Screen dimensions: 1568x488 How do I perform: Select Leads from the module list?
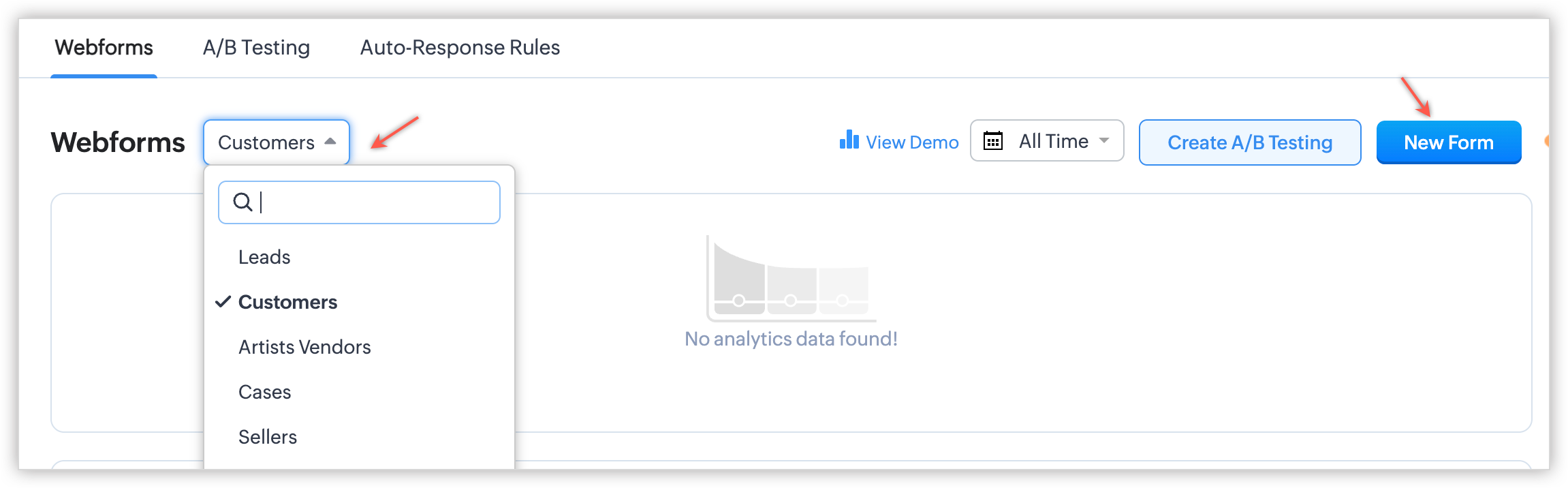[264, 257]
